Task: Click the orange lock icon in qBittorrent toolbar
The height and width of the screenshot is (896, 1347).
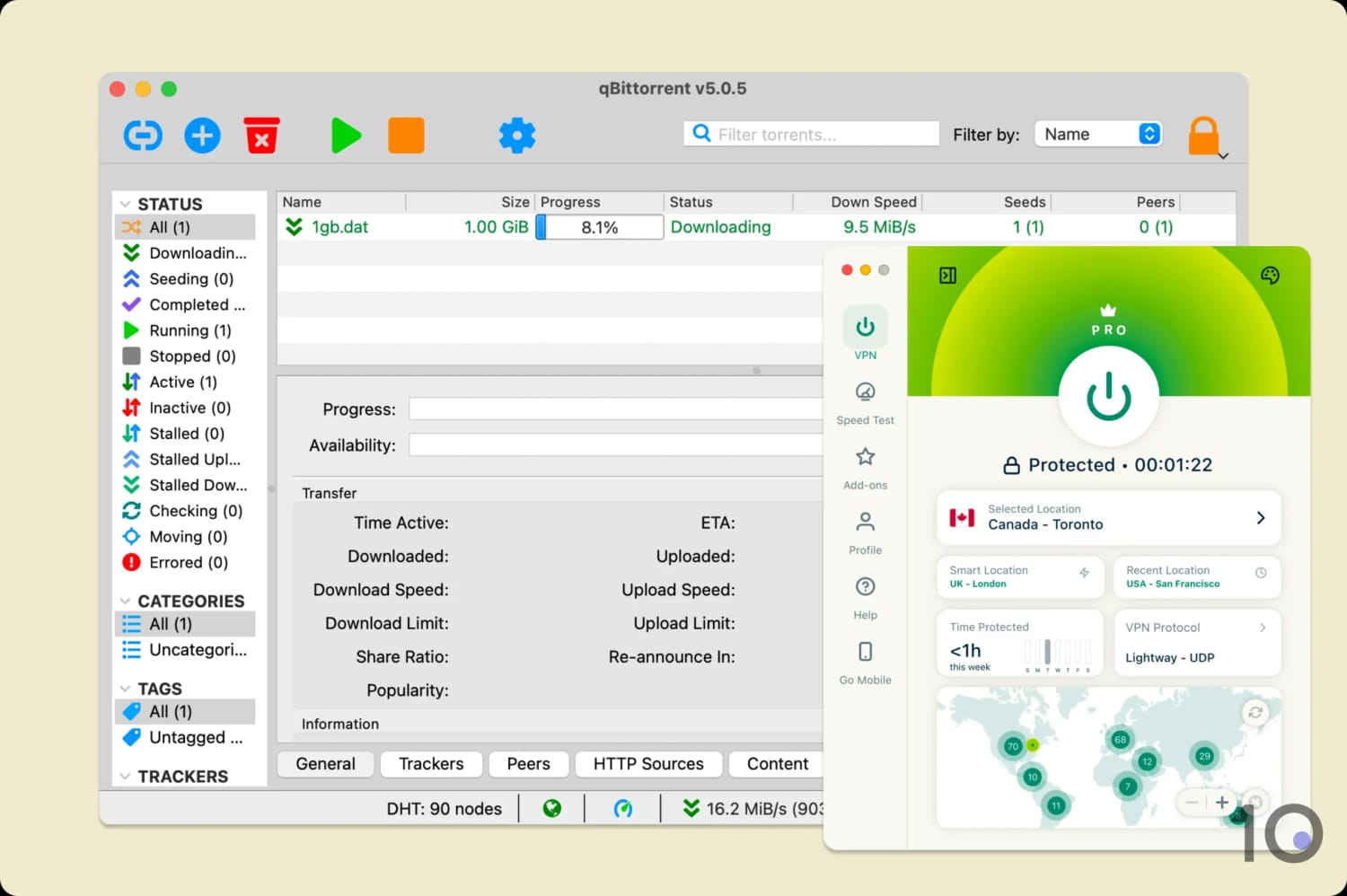Action: tap(1203, 136)
